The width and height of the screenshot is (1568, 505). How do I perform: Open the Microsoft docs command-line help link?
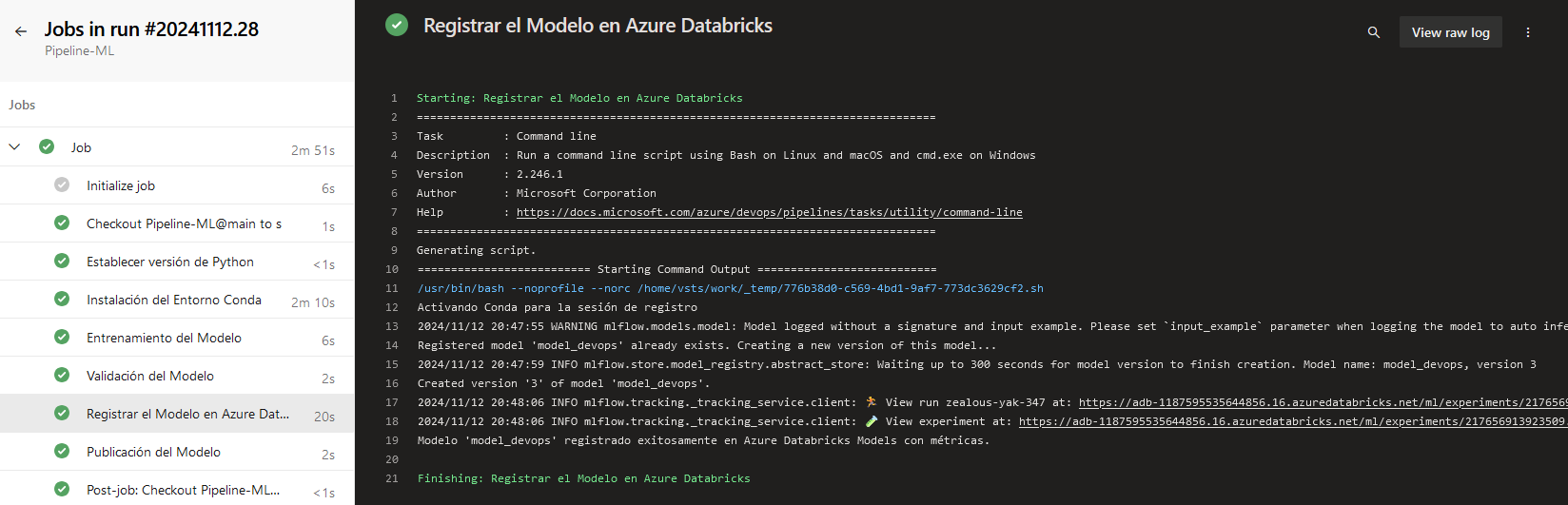coord(769,212)
